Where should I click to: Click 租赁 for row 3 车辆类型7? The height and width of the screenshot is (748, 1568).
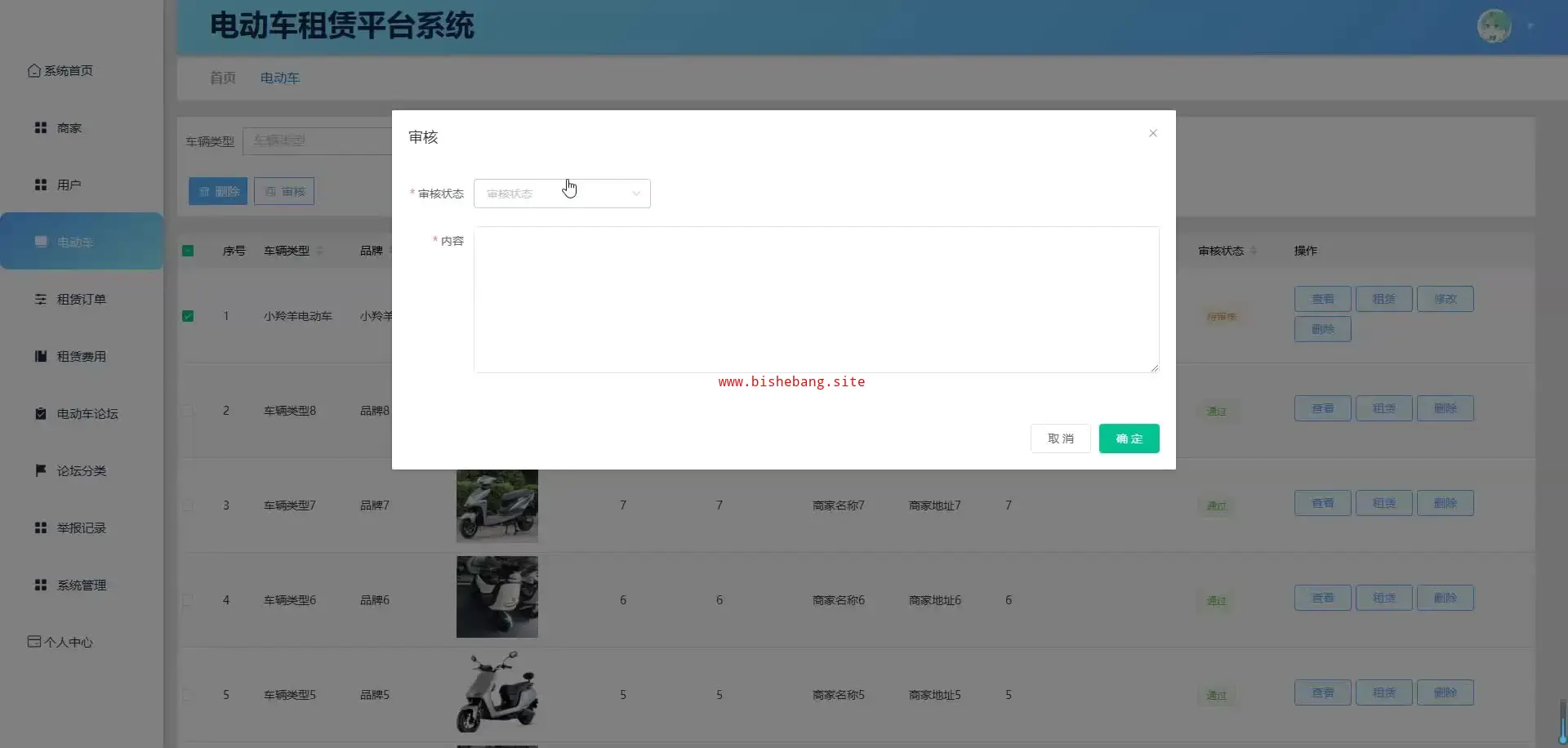[1384, 503]
